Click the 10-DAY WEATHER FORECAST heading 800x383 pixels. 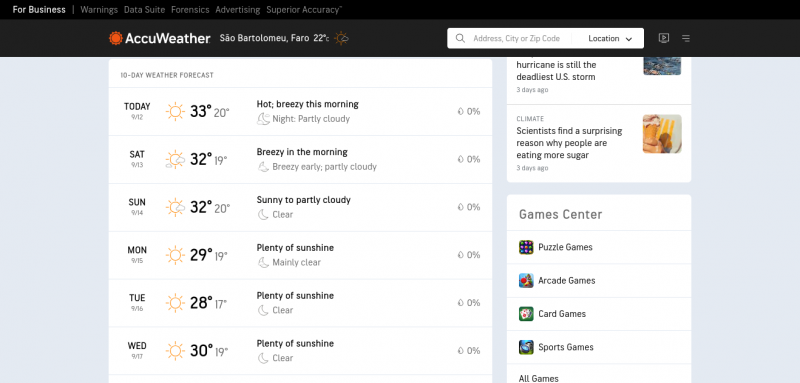167,75
